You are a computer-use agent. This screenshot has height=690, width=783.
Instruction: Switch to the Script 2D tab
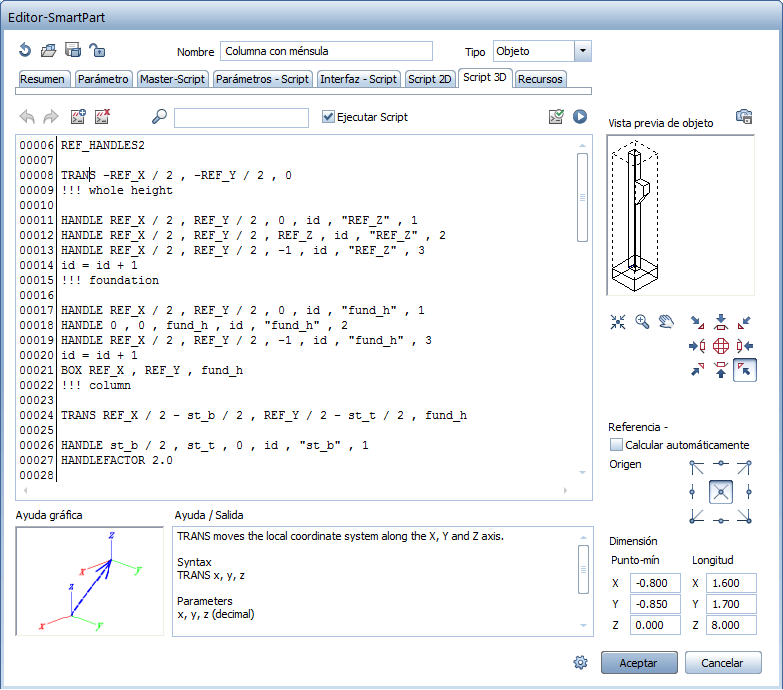coord(430,79)
